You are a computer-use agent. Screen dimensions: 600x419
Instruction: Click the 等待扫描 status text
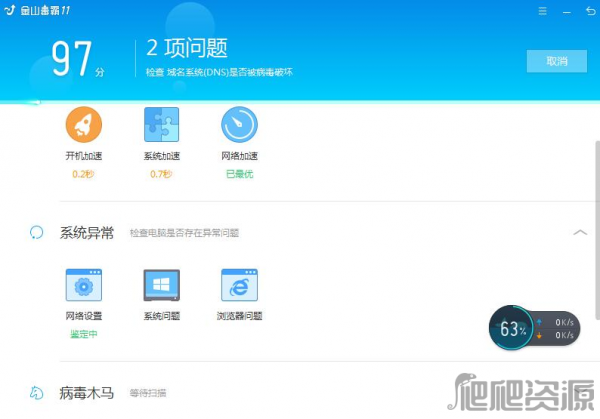click(148, 393)
